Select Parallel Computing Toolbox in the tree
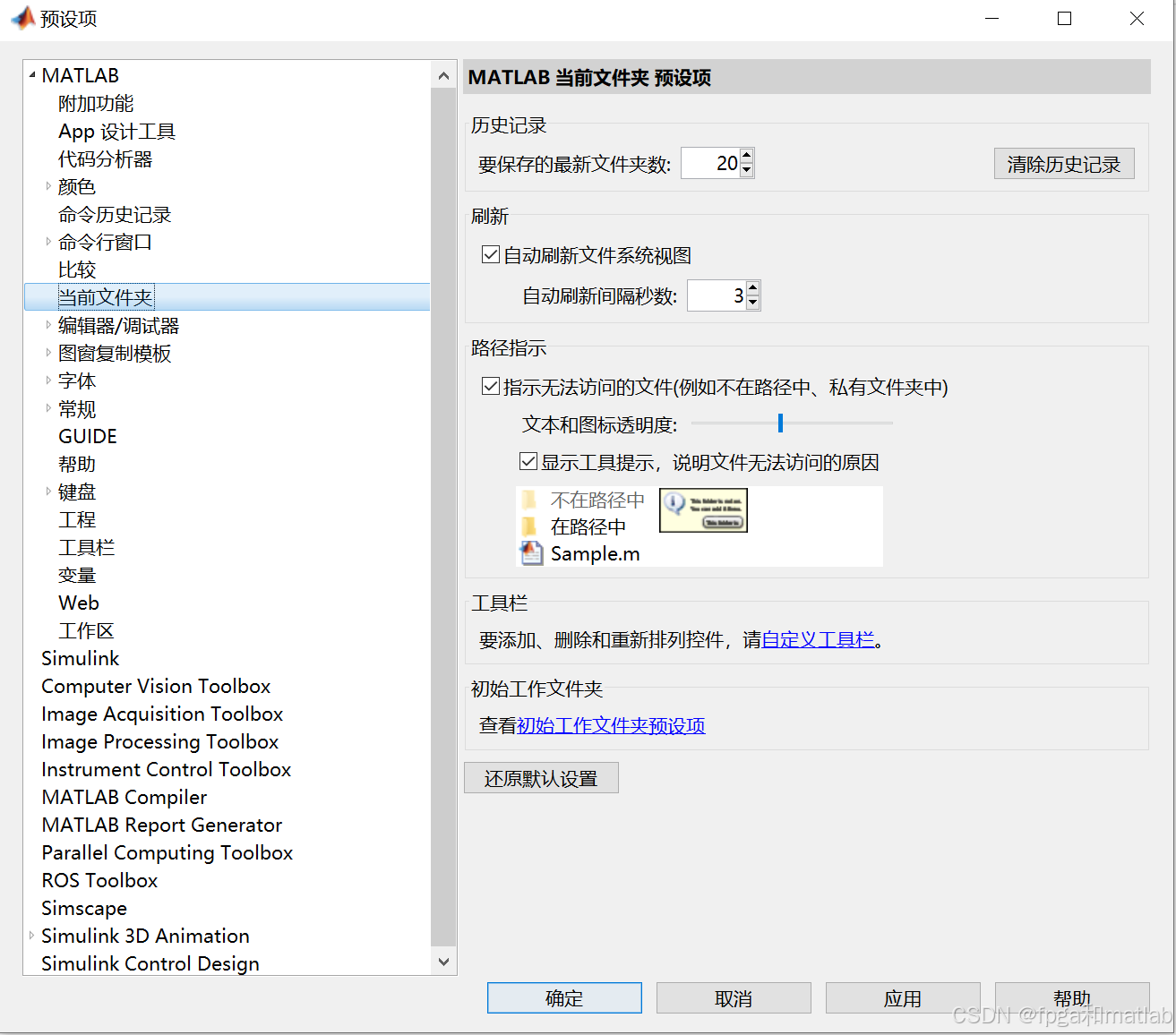Viewport: 1176px width, 1035px height. (x=167, y=852)
